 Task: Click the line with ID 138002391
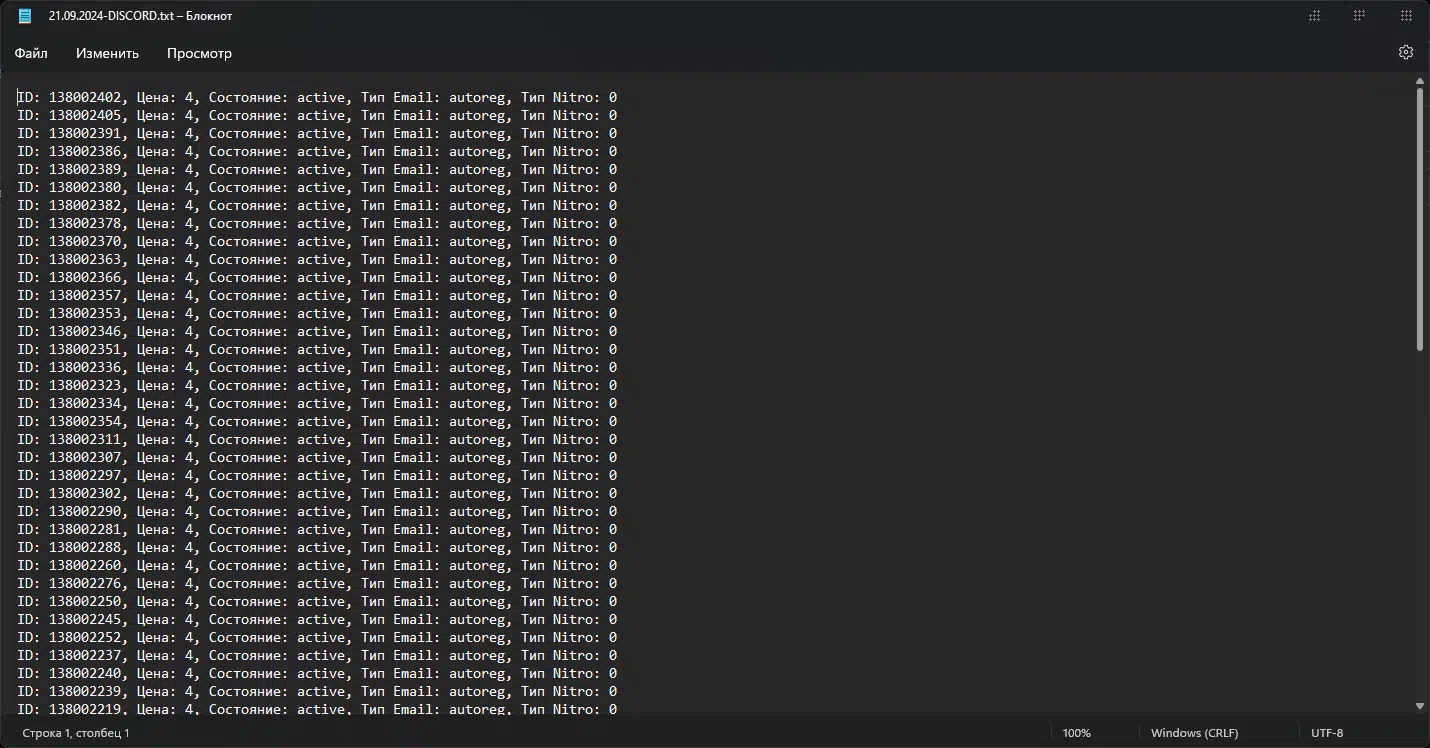point(317,133)
